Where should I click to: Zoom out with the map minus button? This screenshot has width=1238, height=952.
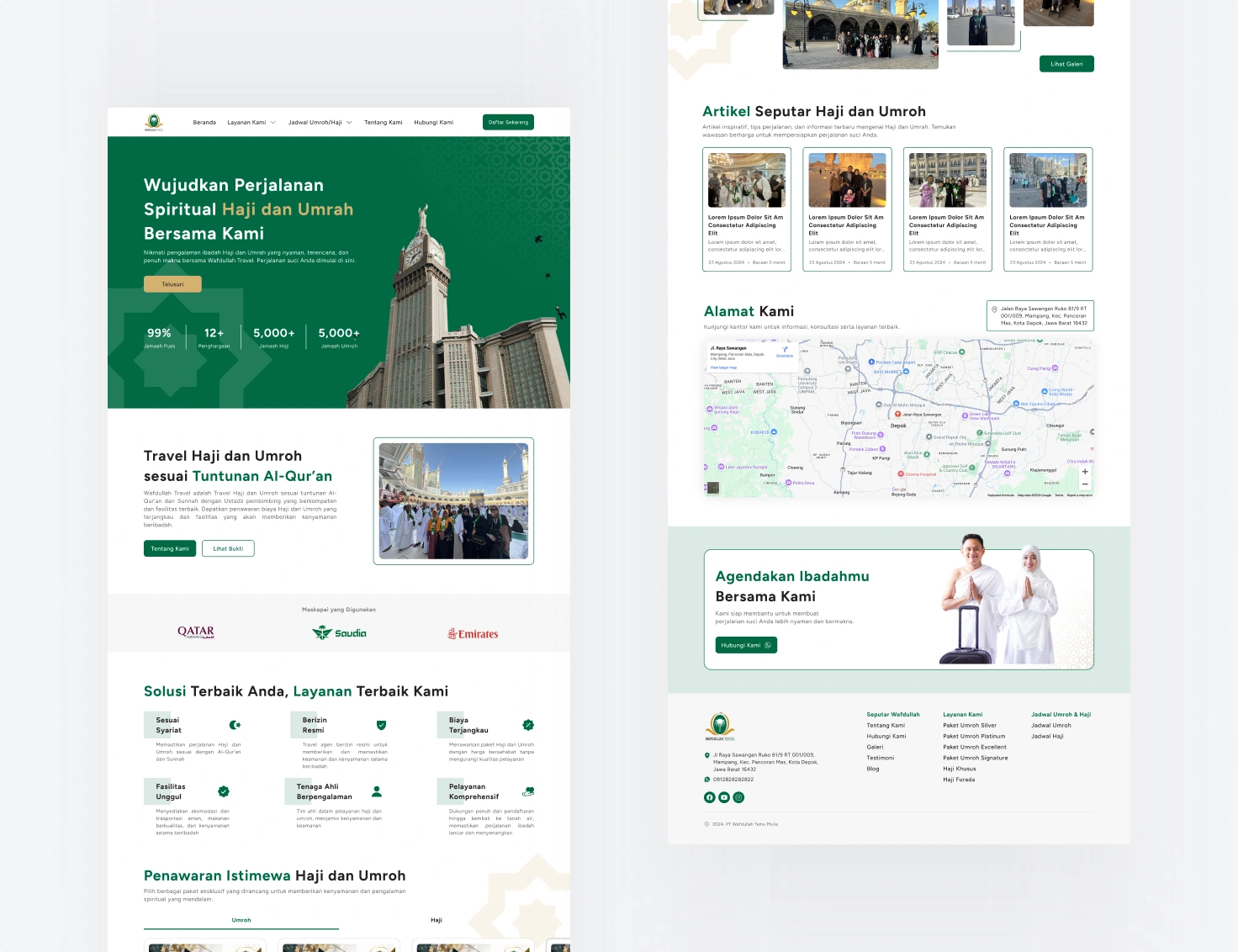point(1085,484)
